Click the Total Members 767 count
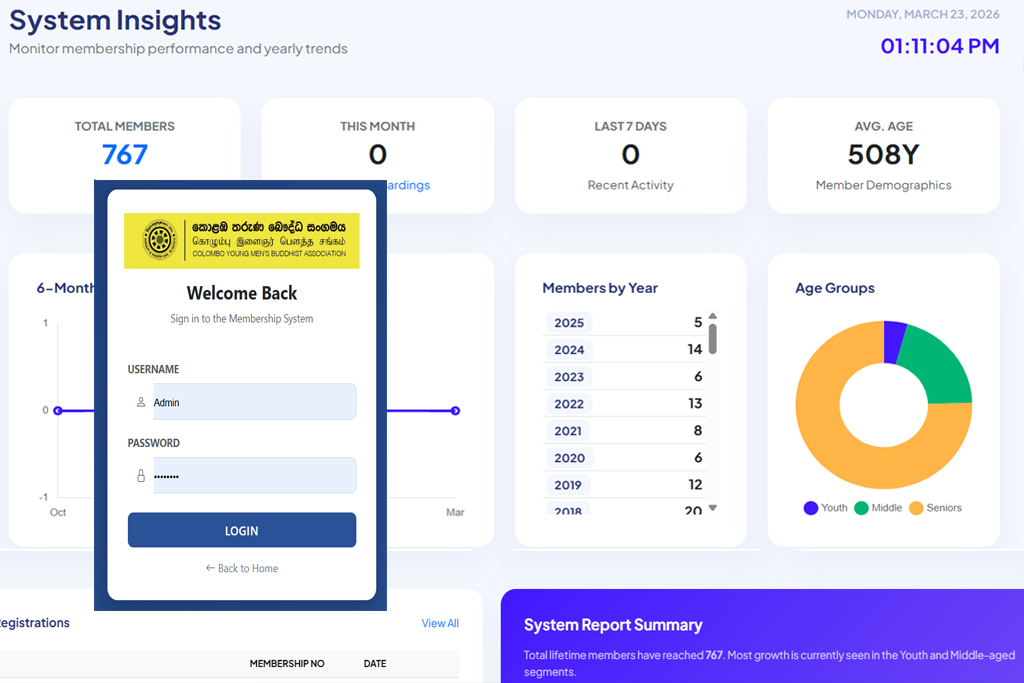 tap(125, 154)
